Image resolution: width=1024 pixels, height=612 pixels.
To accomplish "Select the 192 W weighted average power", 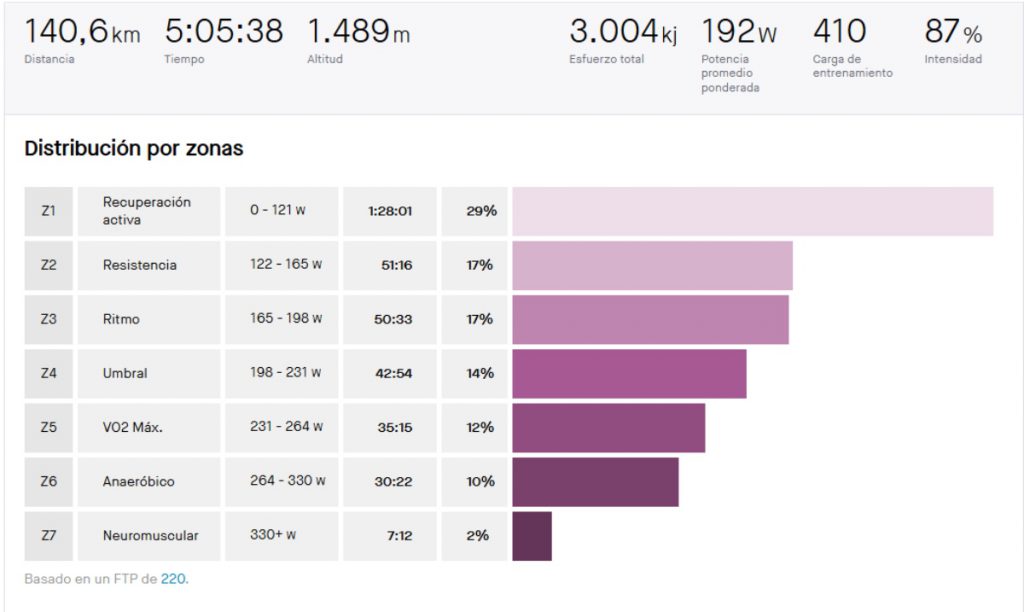I will click(739, 32).
